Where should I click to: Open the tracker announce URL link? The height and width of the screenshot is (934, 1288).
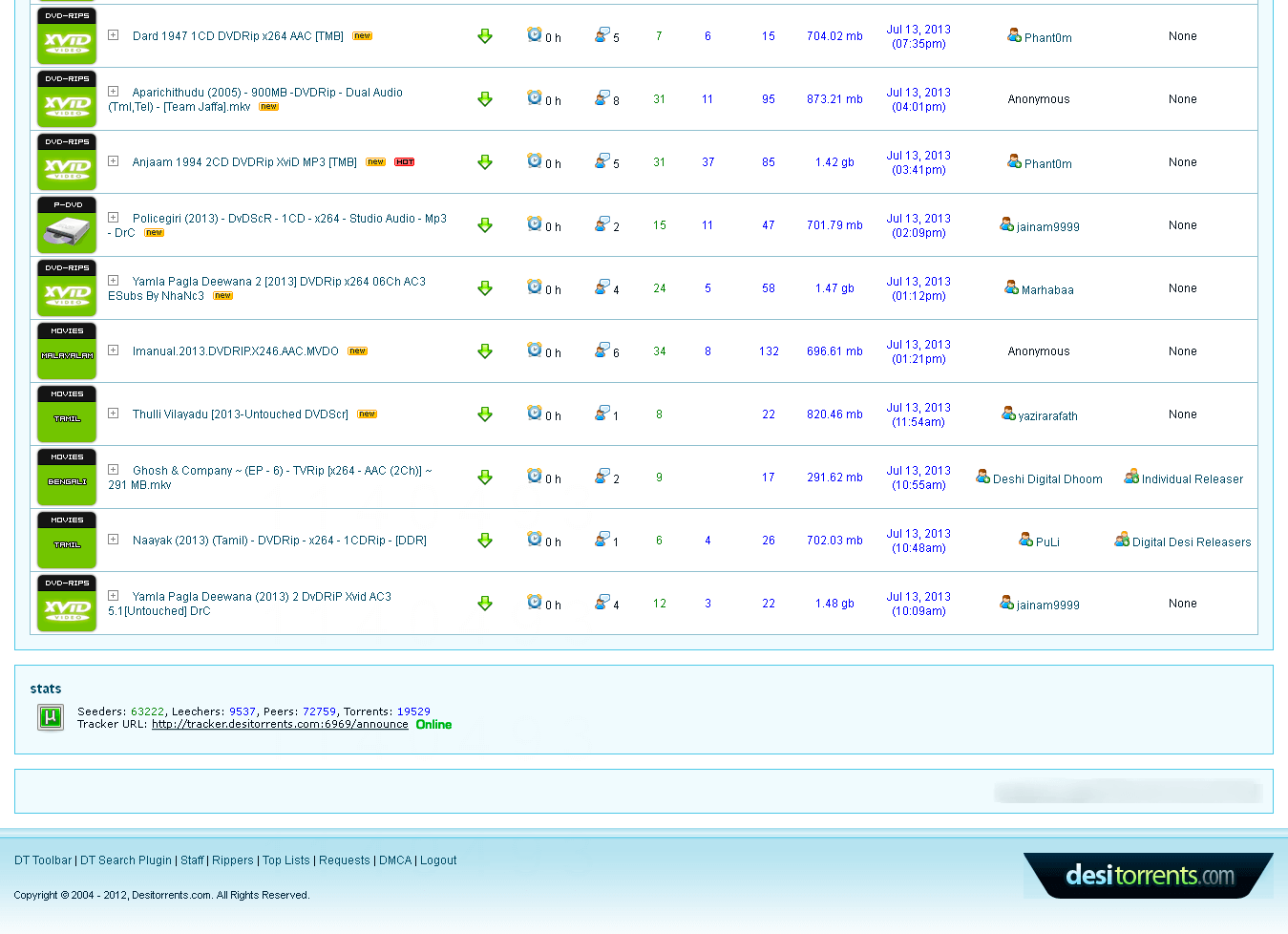tap(280, 724)
